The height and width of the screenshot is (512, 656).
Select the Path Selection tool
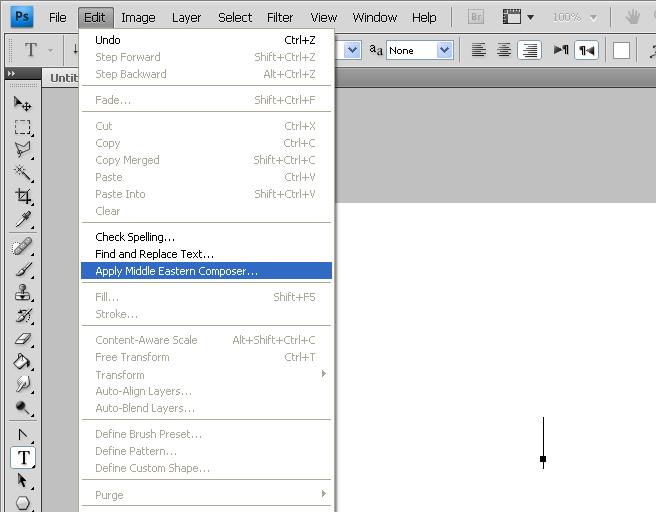(x=23, y=480)
